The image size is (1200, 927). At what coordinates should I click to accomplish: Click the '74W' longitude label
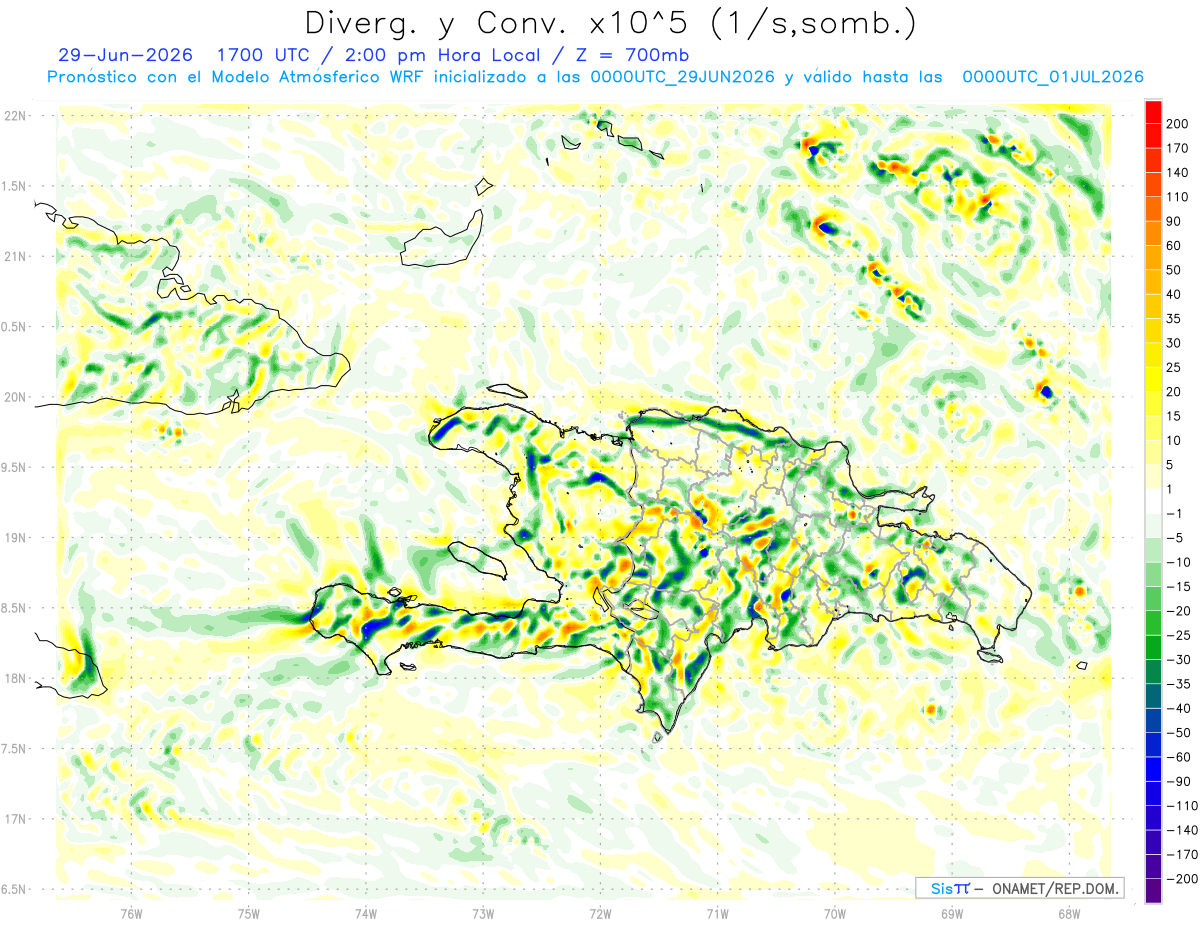point(366,913)
